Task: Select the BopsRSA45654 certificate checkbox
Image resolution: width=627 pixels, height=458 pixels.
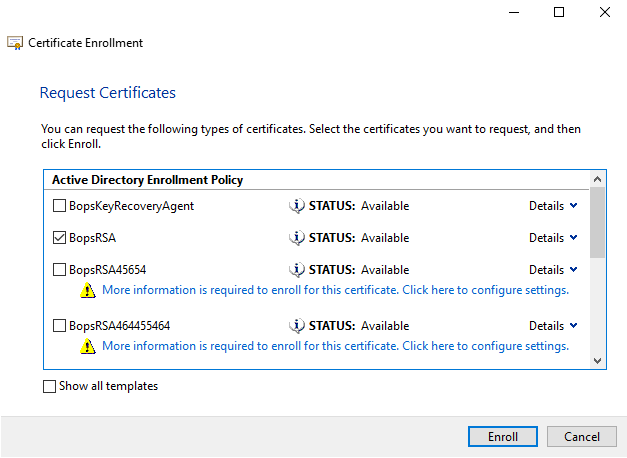Action: pos(59,270)
